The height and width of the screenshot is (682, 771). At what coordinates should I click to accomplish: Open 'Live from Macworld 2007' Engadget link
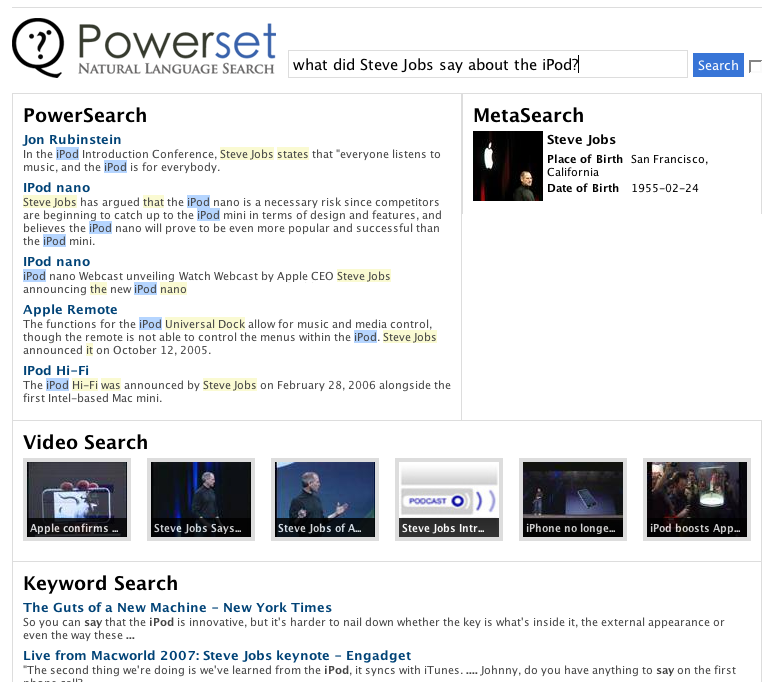point(217,655)
